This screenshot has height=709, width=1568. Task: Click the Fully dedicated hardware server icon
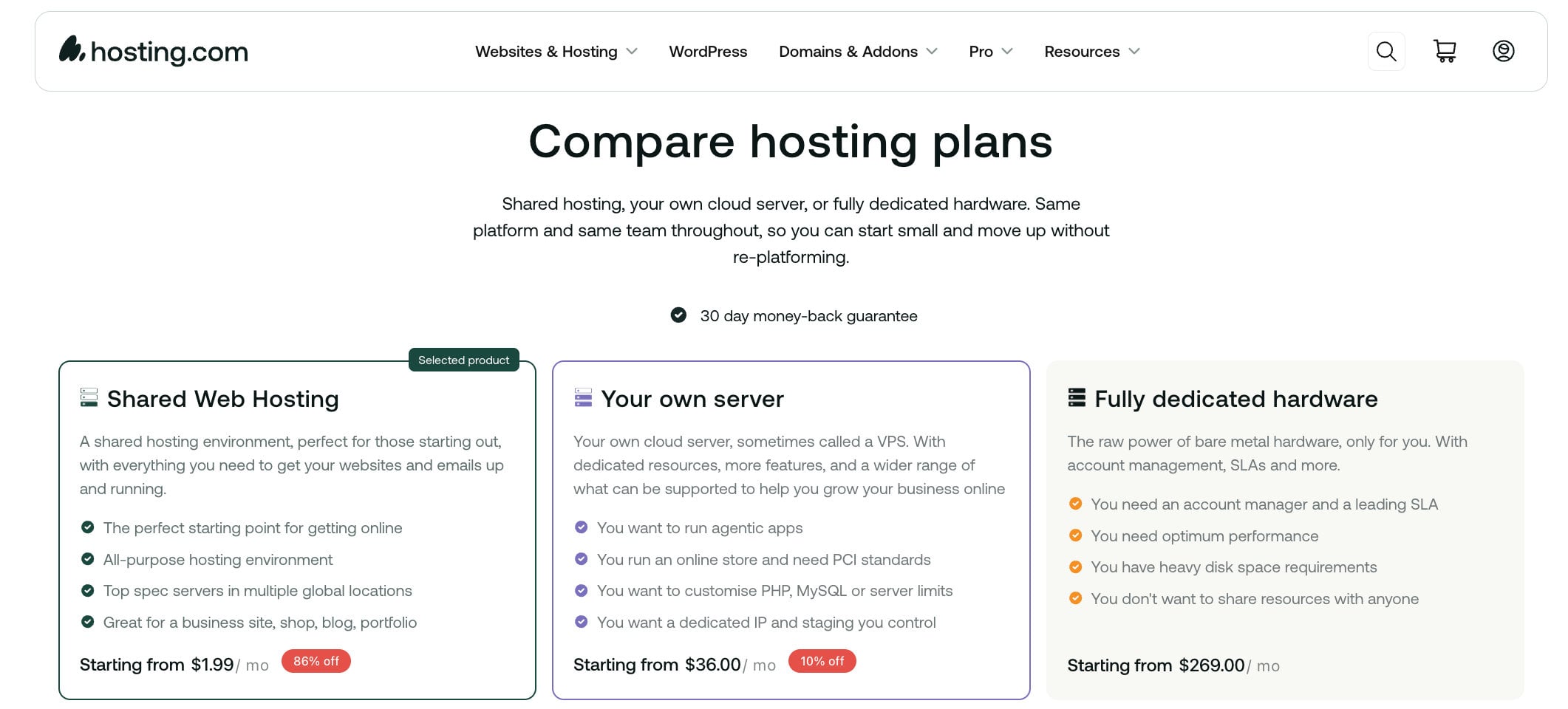pos(1077,397)
